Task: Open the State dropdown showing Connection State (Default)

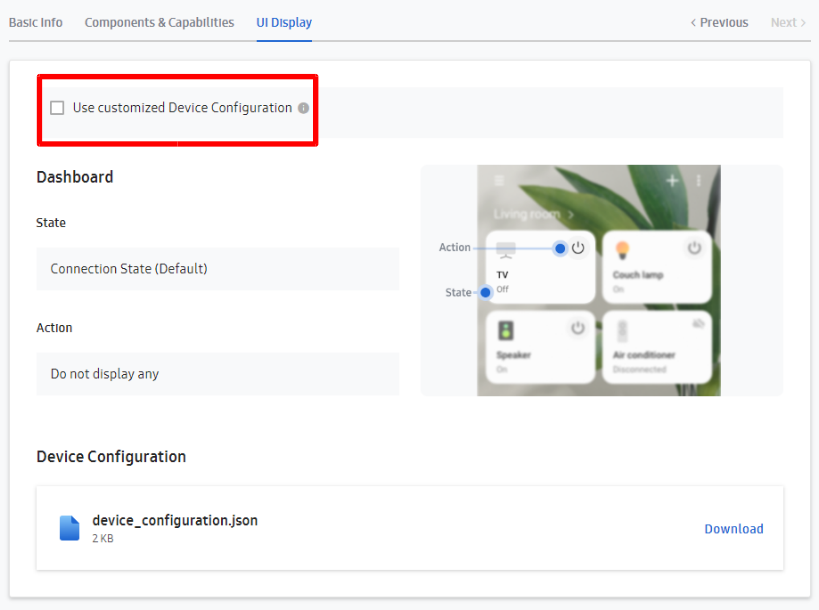Action: [218, 268]
